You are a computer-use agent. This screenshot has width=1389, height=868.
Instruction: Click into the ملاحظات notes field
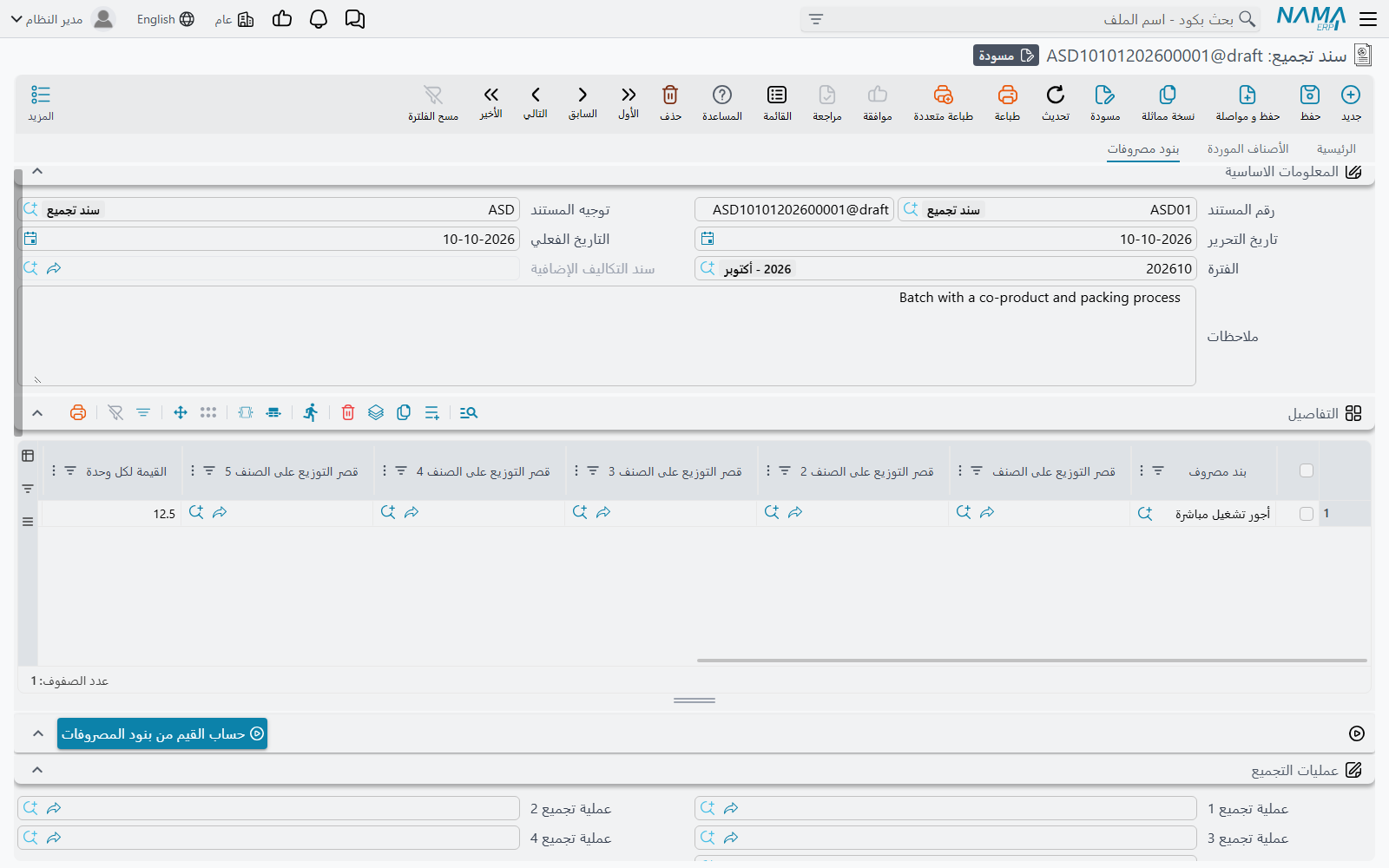[607, 336]
